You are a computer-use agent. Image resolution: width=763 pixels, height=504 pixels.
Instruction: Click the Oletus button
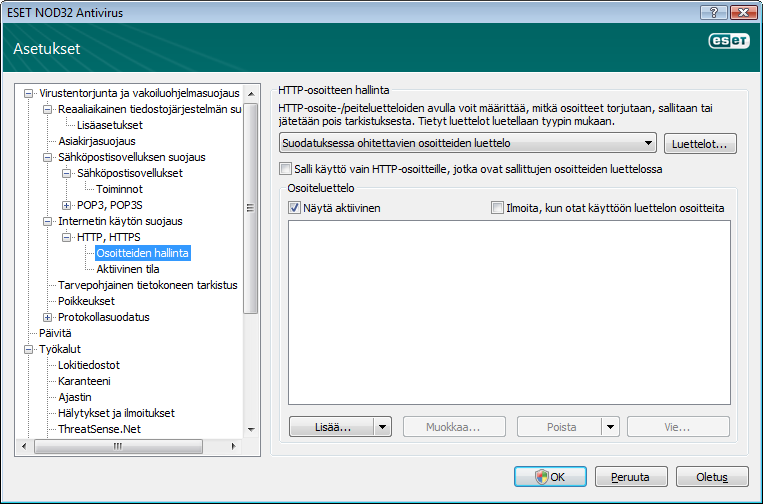(712, 477)
